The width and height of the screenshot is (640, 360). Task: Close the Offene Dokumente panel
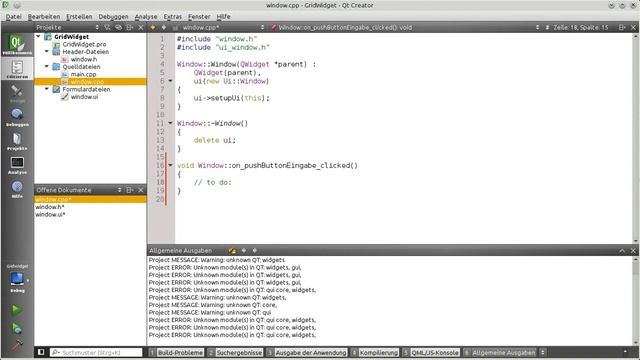click(141, 190)
